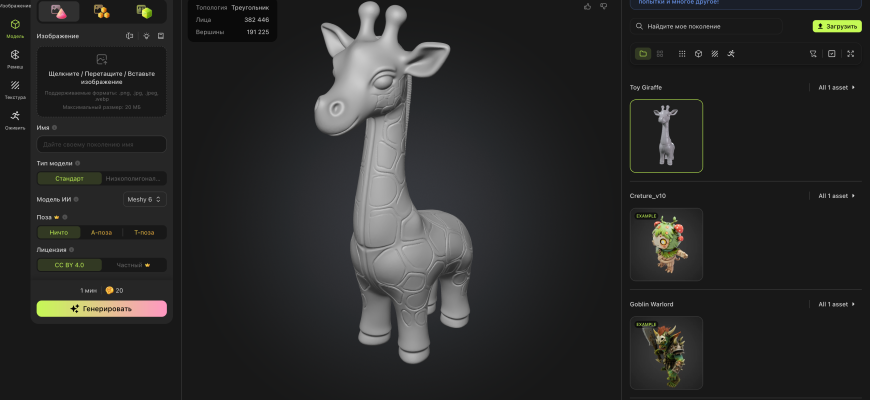Expand All 1 asset for Goblin Warlord
Viewport: 870px width, 400px height.
[x=836, y=304]
